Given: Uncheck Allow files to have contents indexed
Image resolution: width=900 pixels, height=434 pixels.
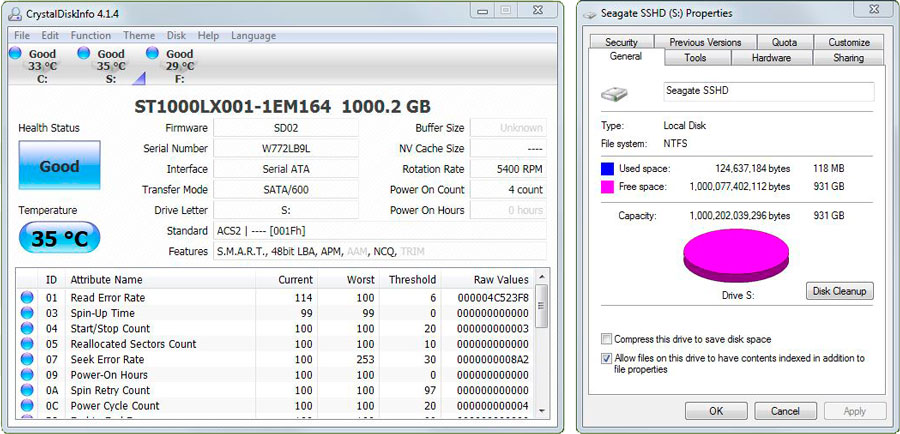Looking at the screenshot, I should (x=606, y=358).
